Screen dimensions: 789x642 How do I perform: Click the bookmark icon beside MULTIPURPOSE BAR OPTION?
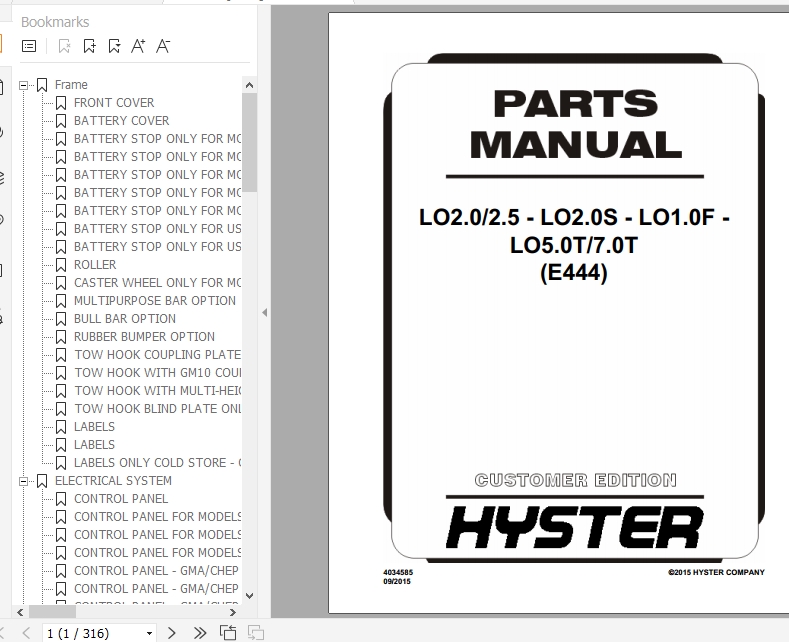(x=61, y=301)
